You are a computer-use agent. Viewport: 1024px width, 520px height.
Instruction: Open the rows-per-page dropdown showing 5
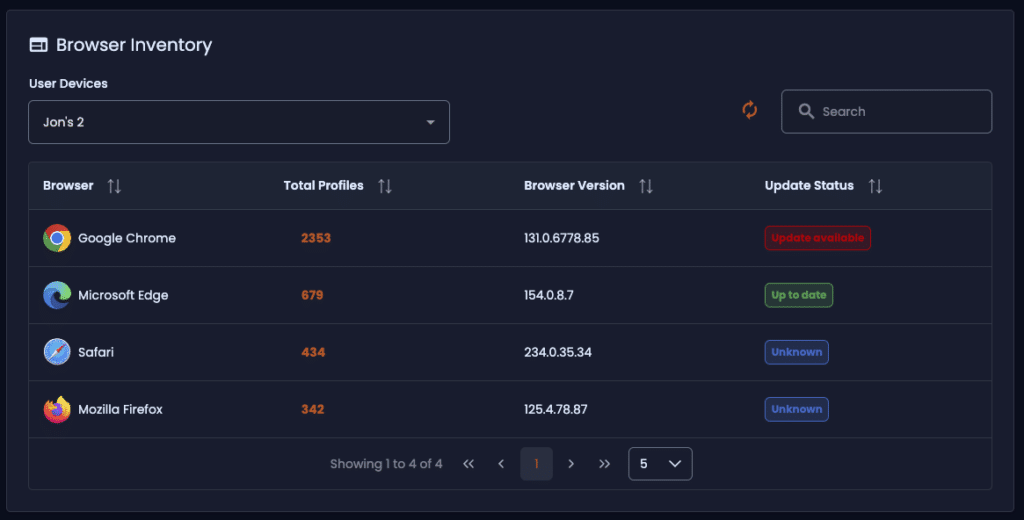tap(660, 464)
